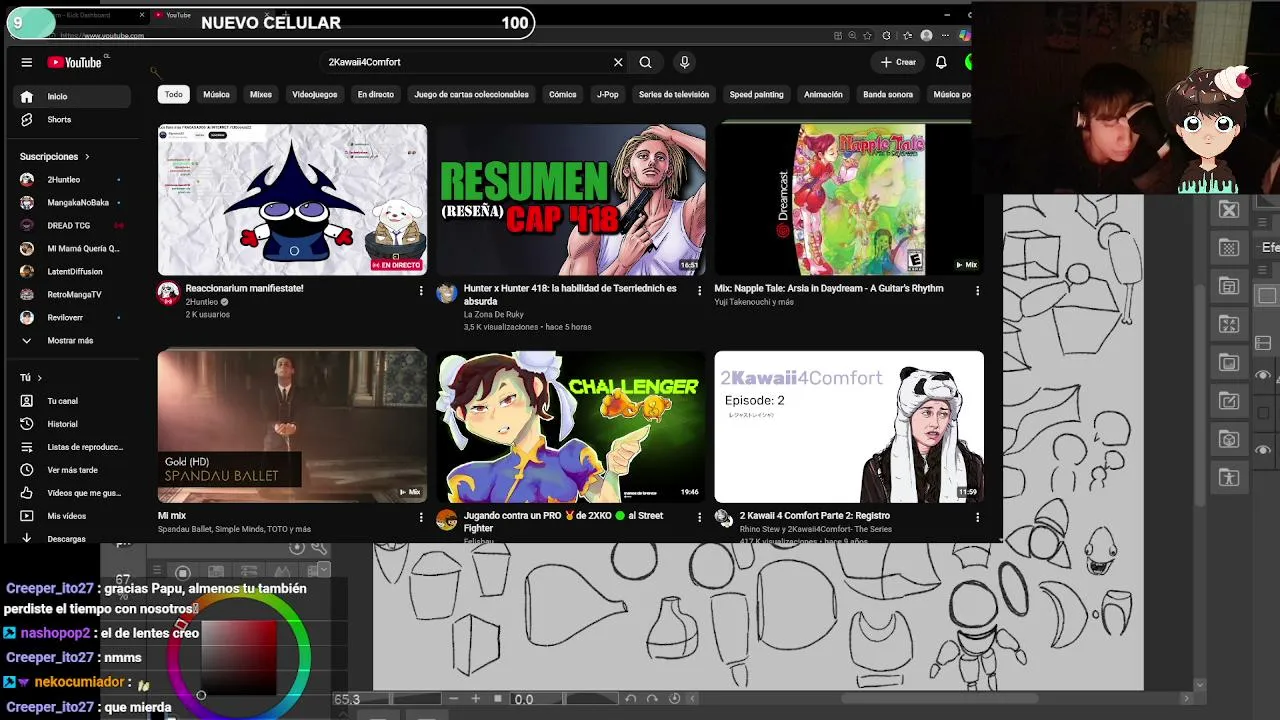Open options for 2 Kawaii 4 Comfort Parte 2

[x=977, y=517]
